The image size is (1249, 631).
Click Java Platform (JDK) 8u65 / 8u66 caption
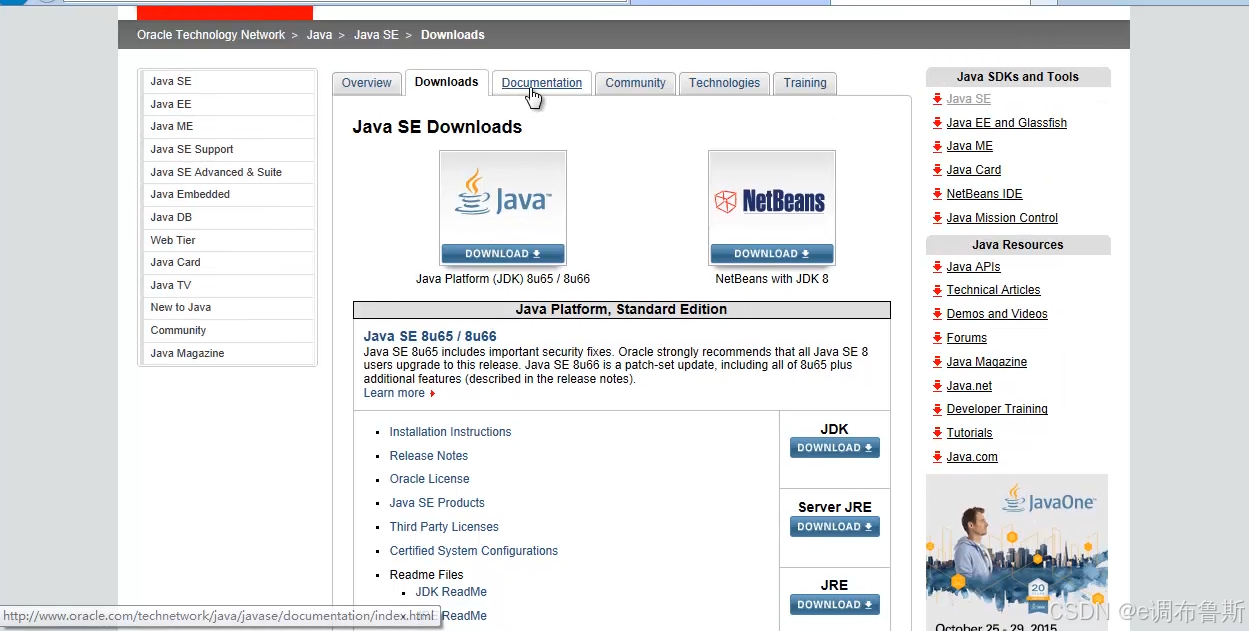point(503,279)
